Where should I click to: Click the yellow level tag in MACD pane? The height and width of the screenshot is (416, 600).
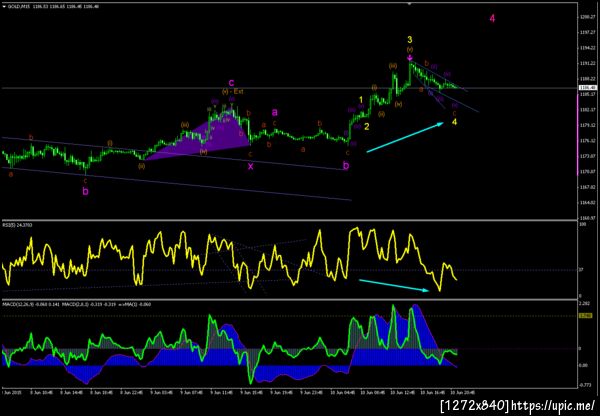tap(585, 316)
